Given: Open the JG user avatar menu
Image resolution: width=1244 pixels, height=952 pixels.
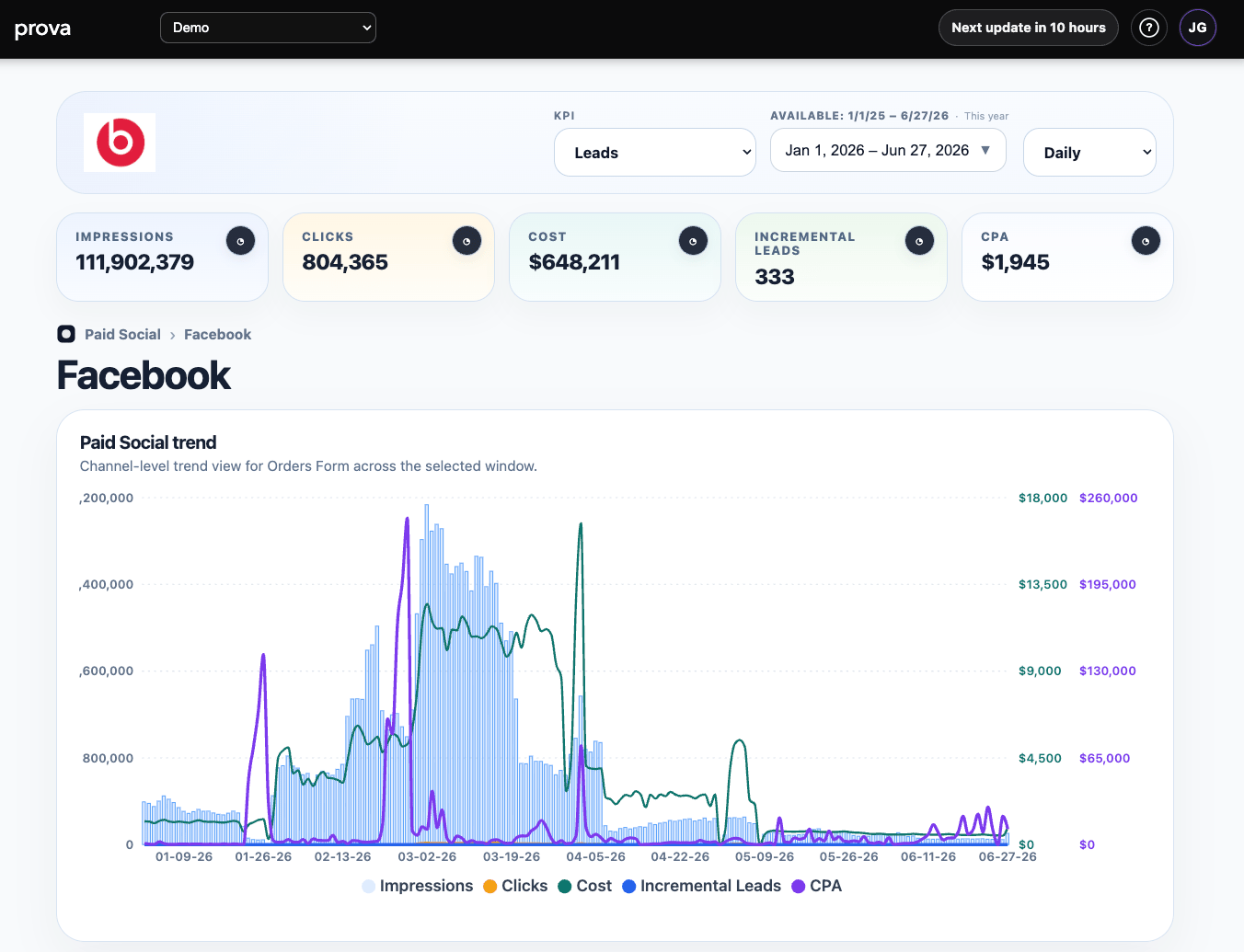Looking at the screenshot, I should coord(1197,28).
